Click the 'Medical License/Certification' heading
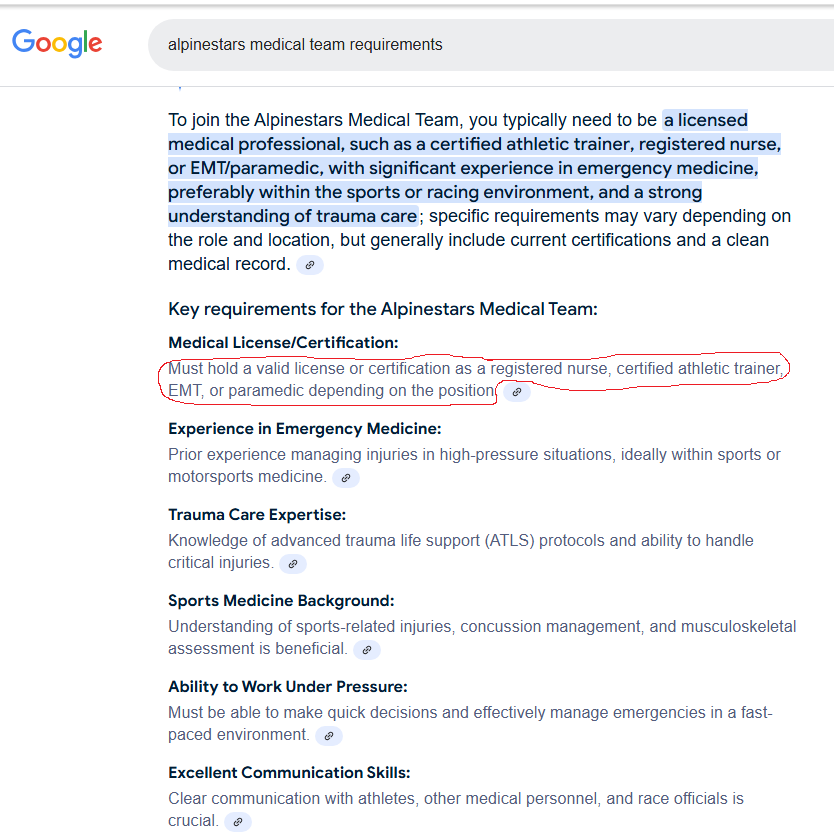The width and height of the screenshot is (834, 834). (283, 343)
